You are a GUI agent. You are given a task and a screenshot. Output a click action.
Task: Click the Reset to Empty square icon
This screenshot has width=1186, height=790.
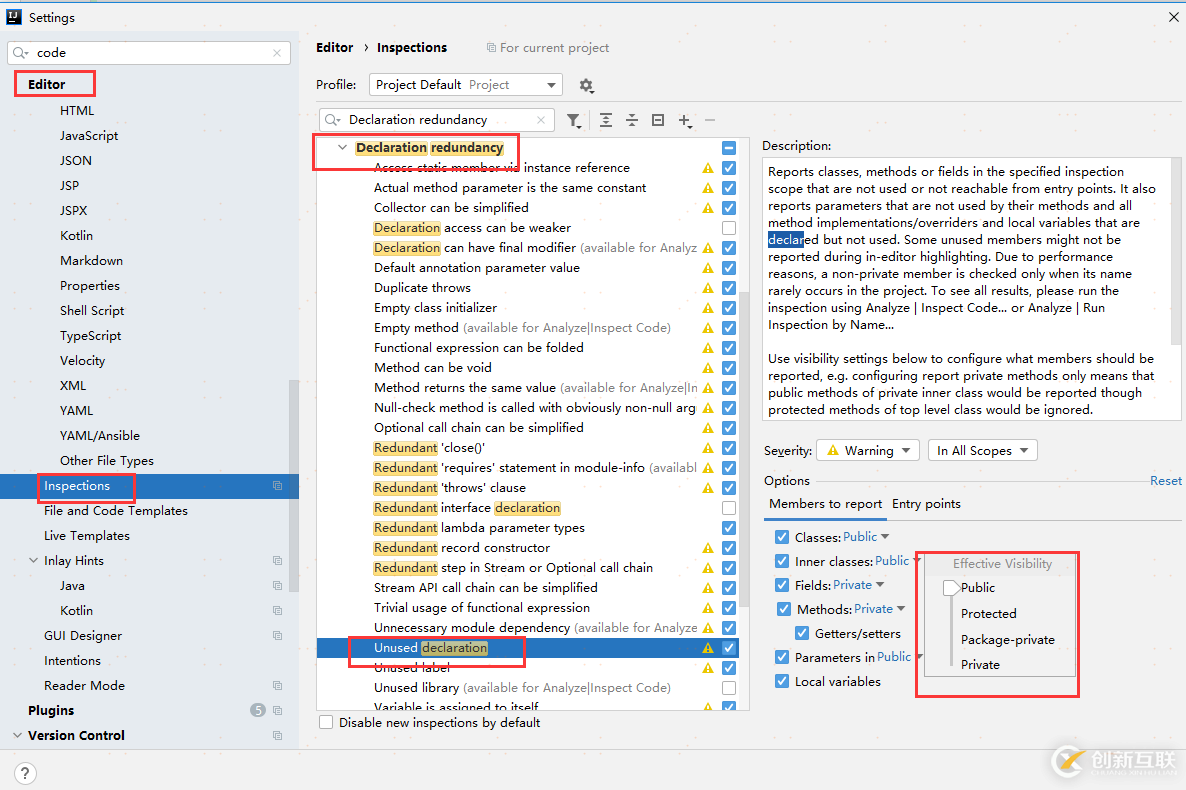(658, 120)
